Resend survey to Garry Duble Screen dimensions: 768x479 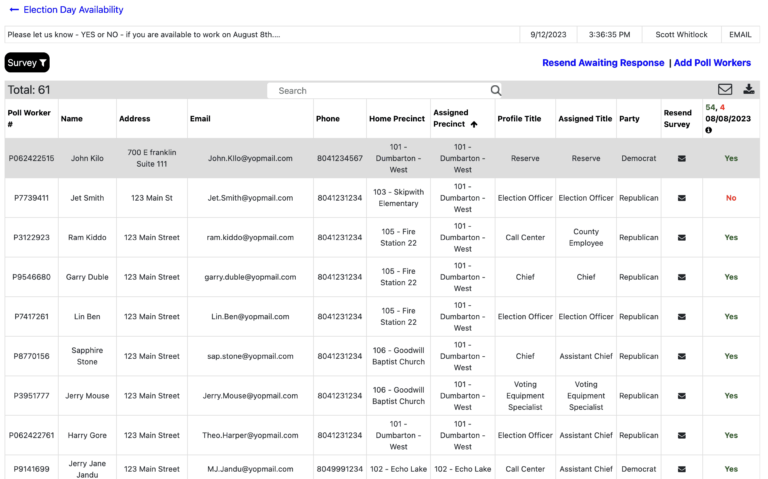pos(681,277)
